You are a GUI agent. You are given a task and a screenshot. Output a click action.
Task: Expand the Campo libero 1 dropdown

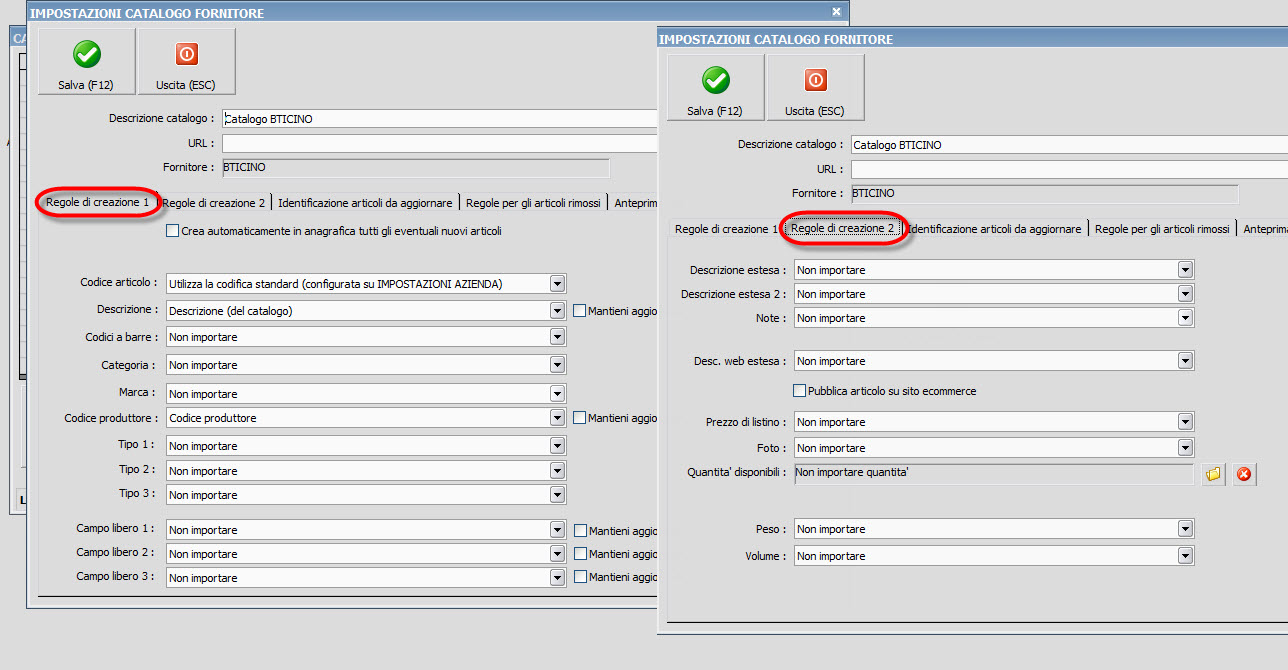point(558,530)
